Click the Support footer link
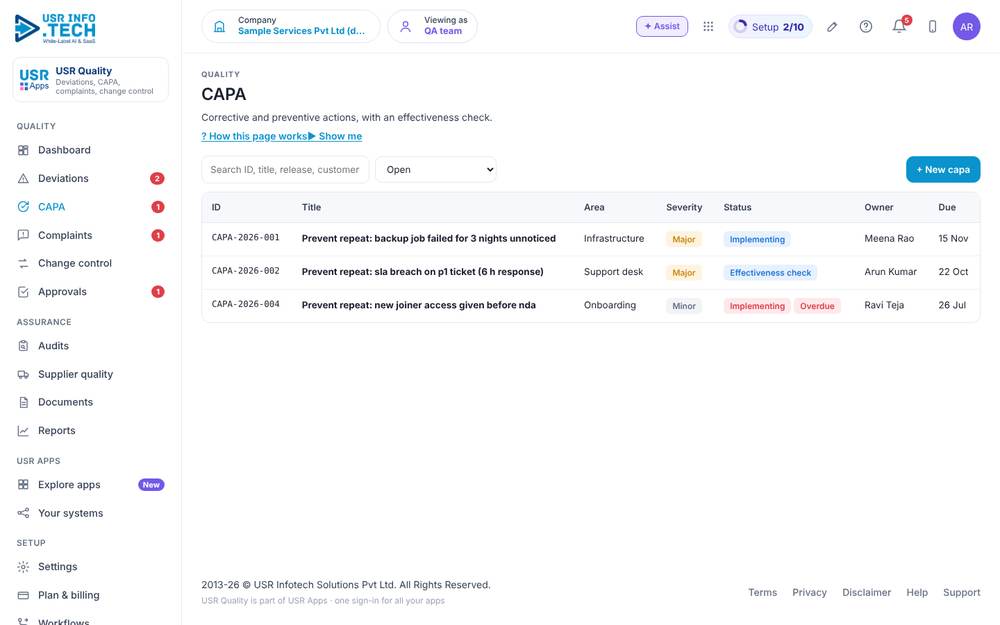1000x625 pixels. pos(962,592)
